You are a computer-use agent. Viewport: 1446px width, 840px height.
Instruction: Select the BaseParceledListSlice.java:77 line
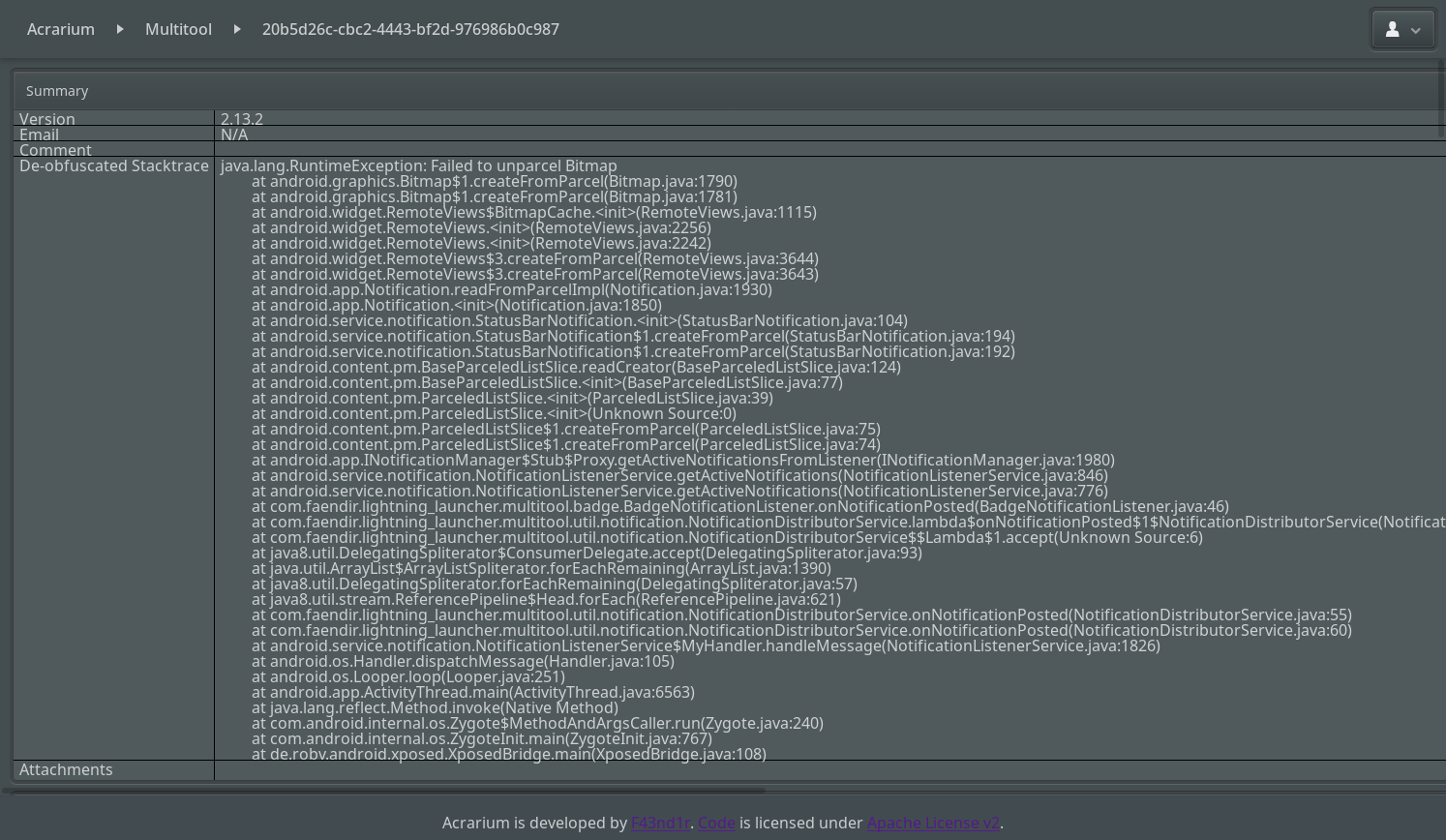click(x=547, y=382)
